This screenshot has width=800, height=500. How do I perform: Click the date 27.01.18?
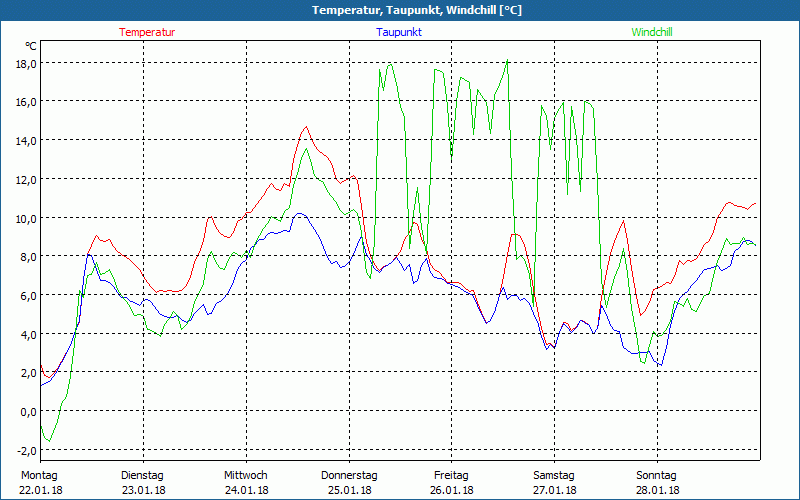555,490
